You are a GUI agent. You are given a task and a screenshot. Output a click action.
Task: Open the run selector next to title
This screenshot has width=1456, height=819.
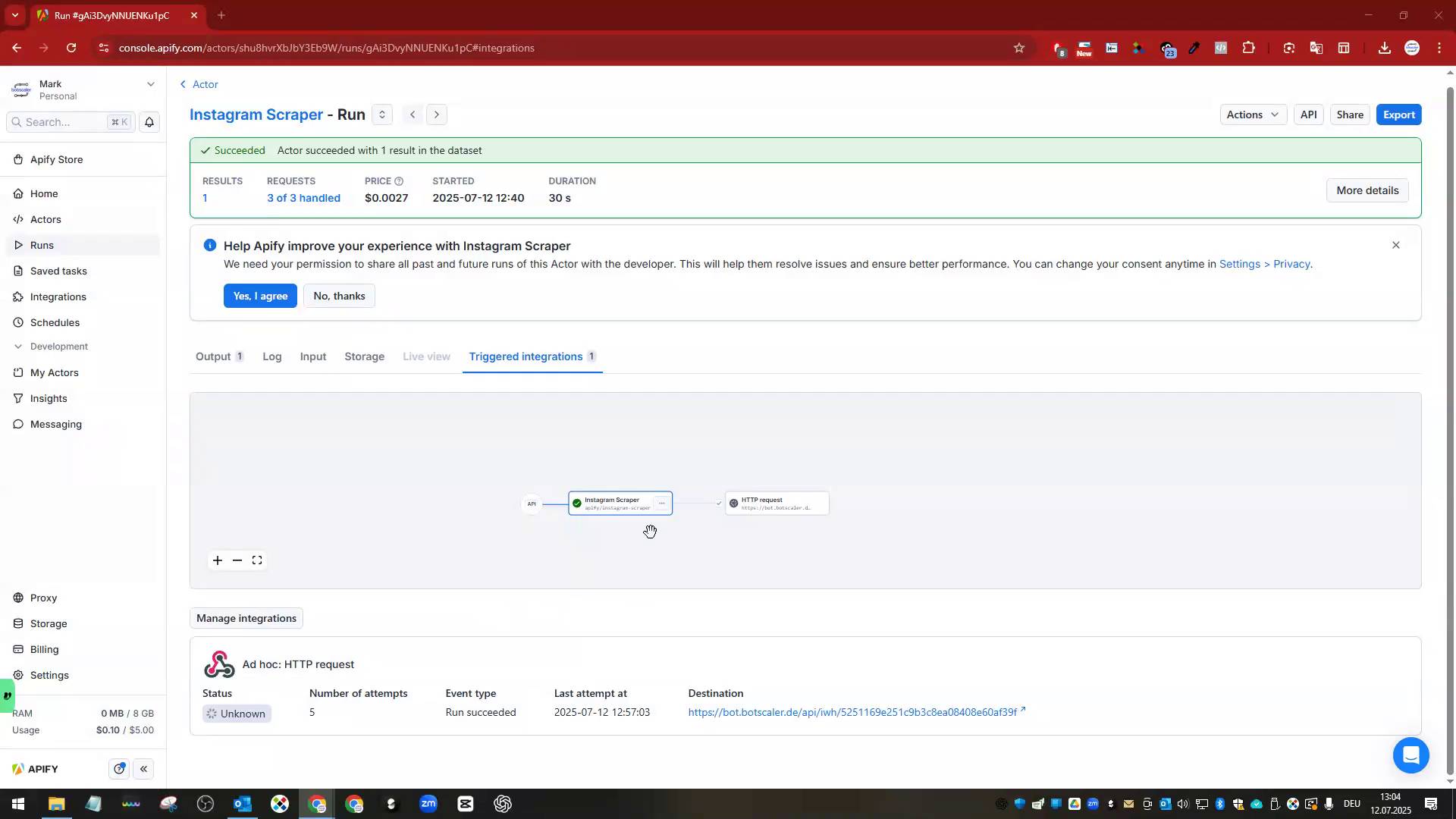pos(382,115)
